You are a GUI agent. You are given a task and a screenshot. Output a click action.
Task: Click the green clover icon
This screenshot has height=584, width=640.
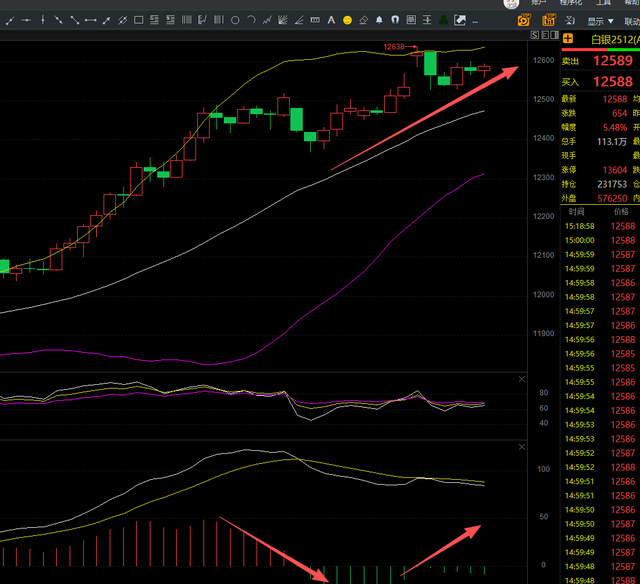coord(443,20)
